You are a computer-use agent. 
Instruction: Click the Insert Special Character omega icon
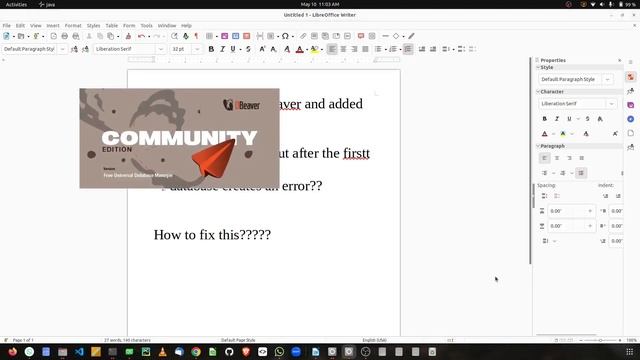pos(285,36)
